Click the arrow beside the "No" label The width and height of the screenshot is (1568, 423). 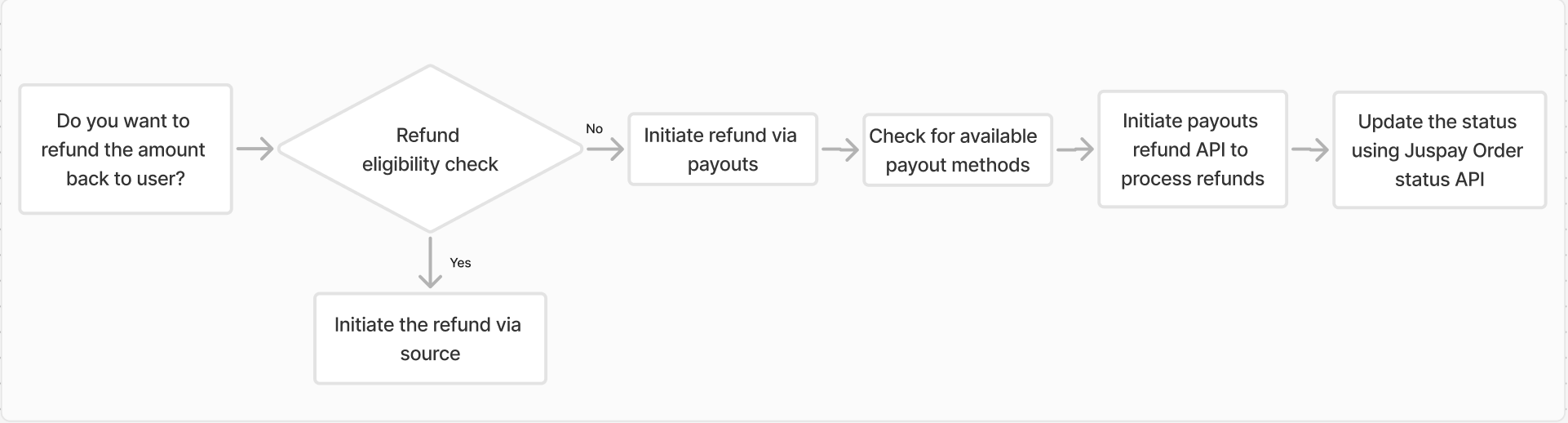coord(605,149)
